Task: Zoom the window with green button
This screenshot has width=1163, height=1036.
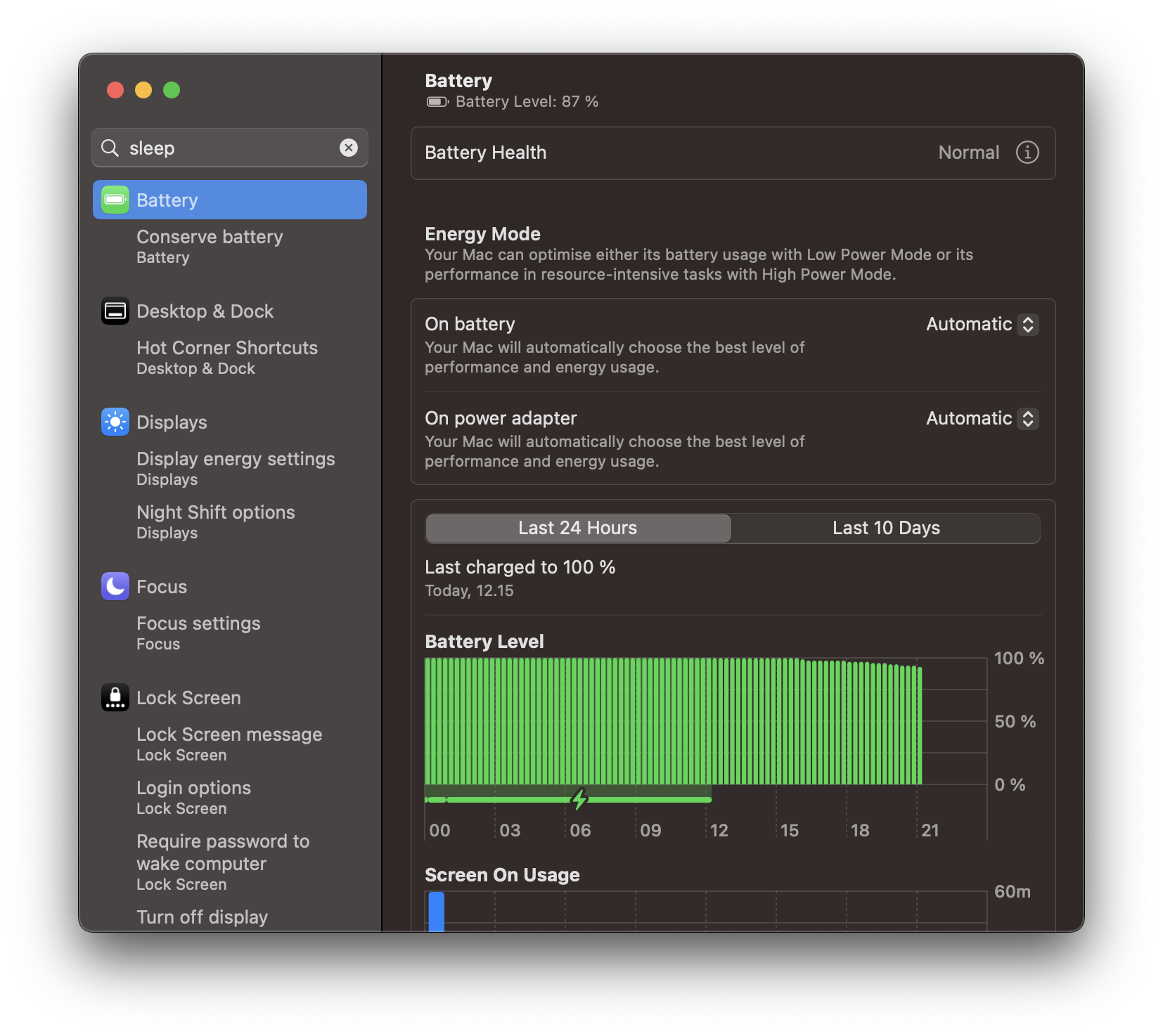Action: coord(172,90)
